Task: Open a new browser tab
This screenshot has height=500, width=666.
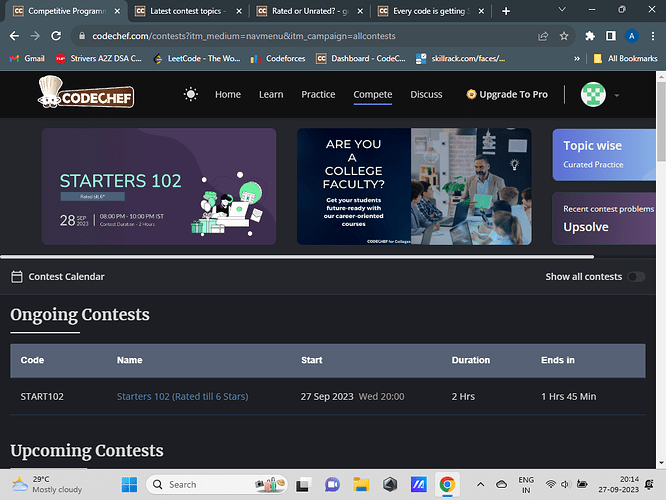Action: pyautogui.click(x=505, y=11)
